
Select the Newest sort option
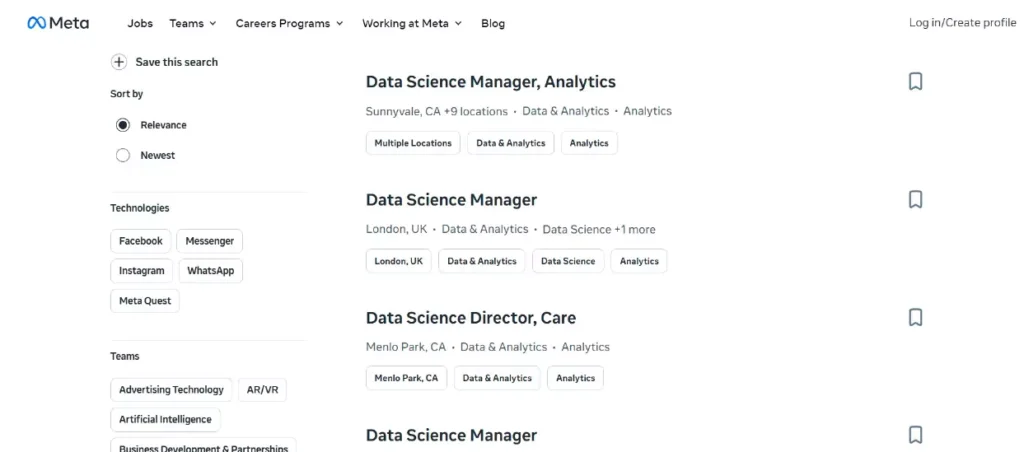[123, 155]
